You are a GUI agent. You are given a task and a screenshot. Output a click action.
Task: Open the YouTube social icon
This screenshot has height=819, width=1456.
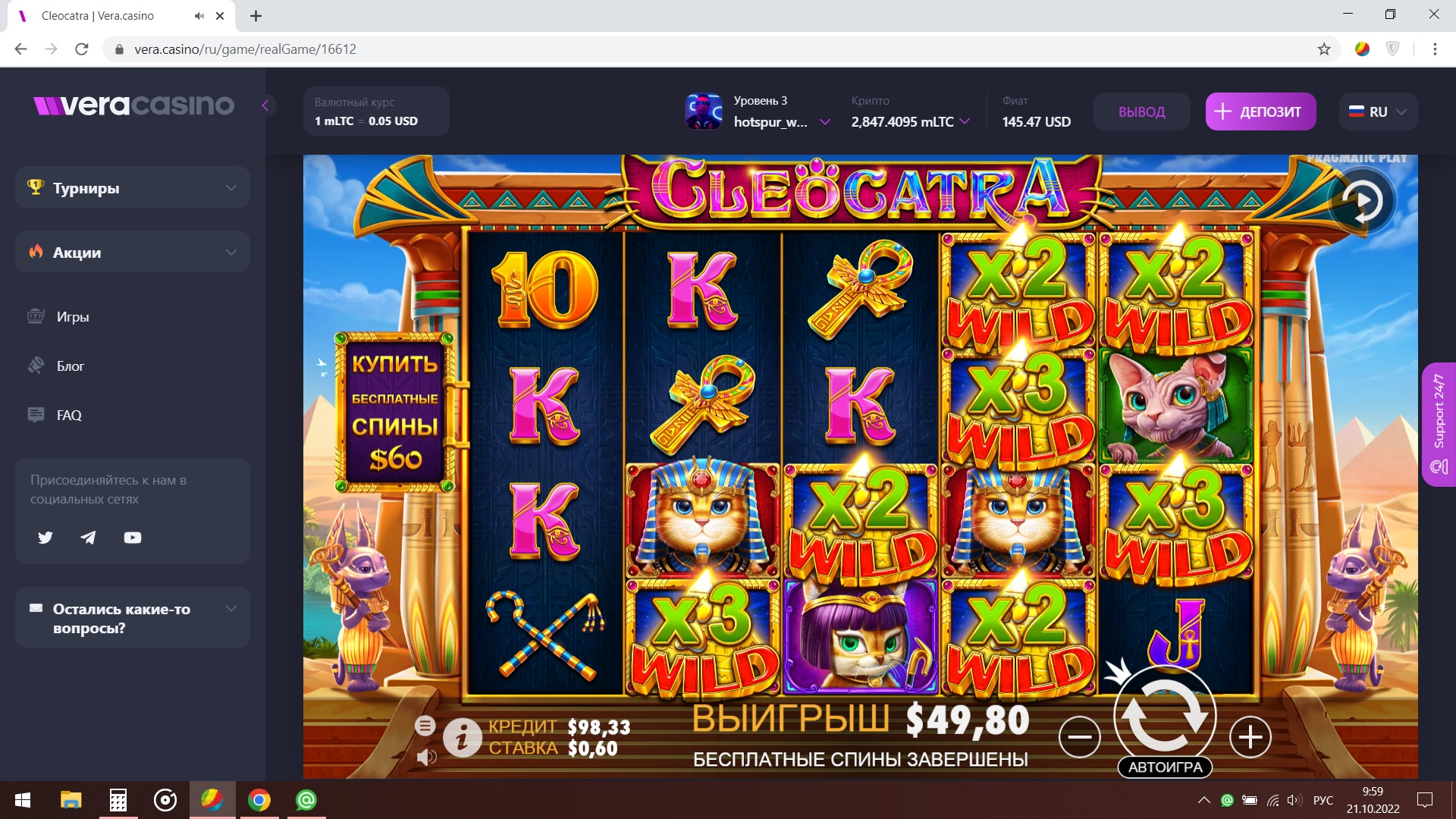coord(133,538)
